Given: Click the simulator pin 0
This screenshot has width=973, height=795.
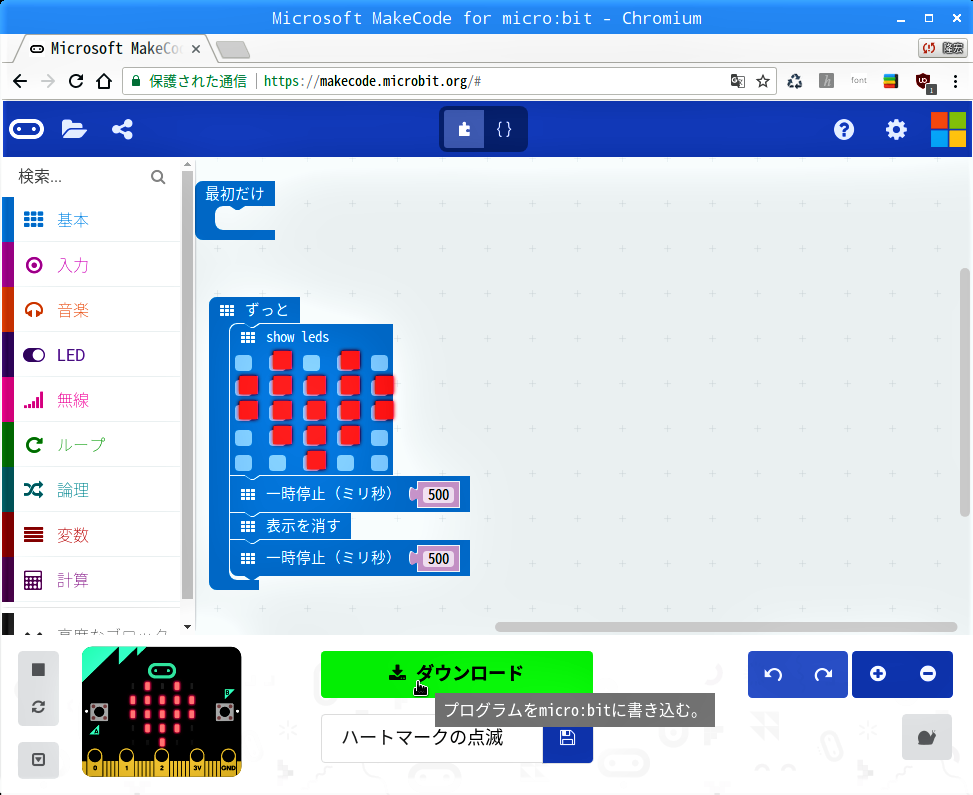Looking at the screenshot, I should (x=94, y=763).
